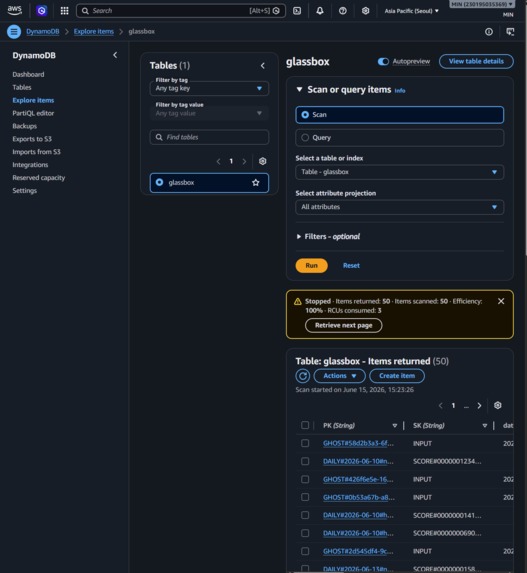
Task: Go to next items page
Action: click(x=479, y=406)
